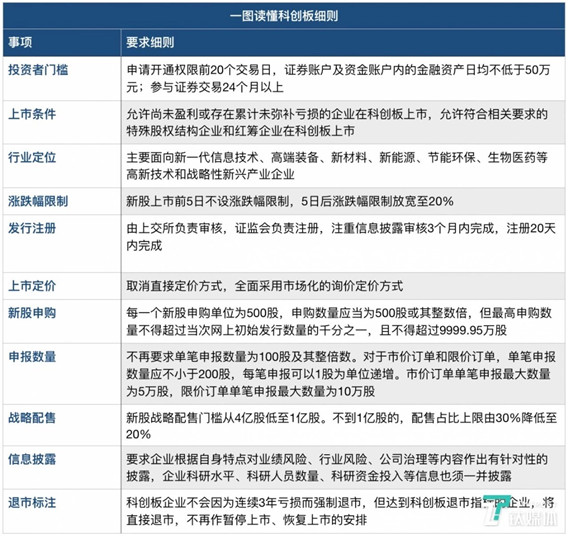
Task: Open the 行业定位 item
Action: click(x=32, y=157)
